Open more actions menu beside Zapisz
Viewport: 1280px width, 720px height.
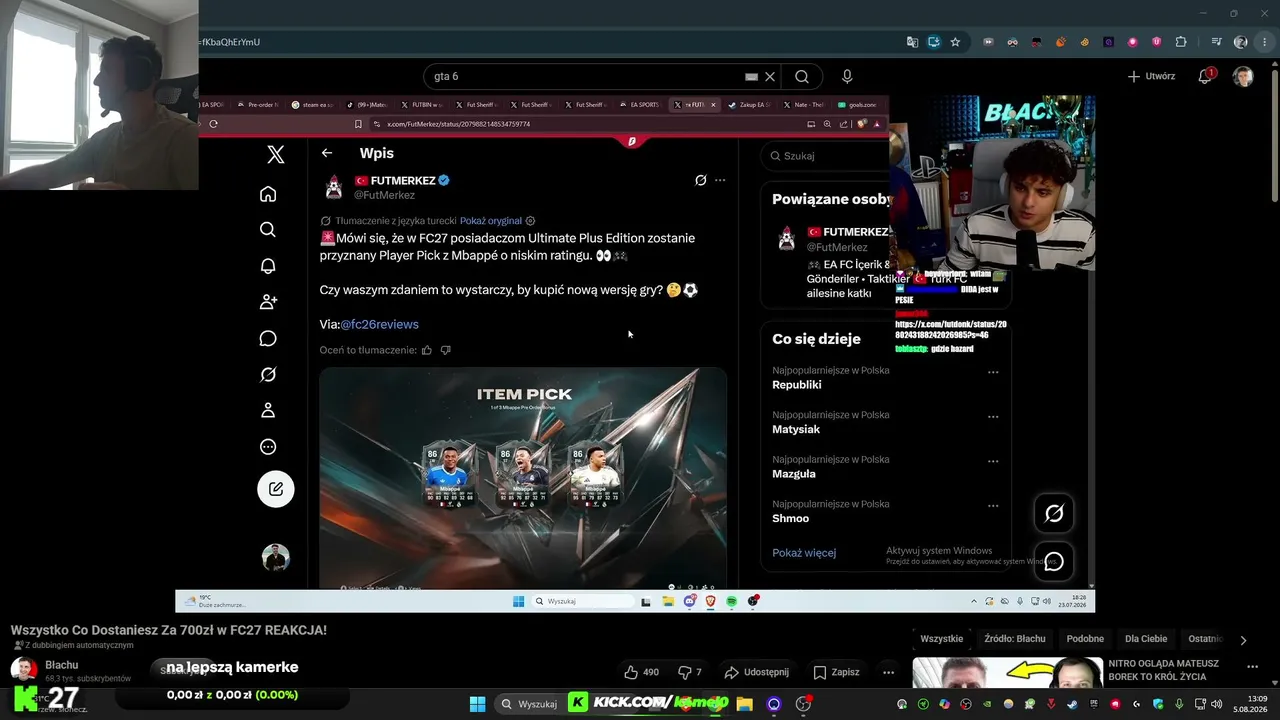888,672
